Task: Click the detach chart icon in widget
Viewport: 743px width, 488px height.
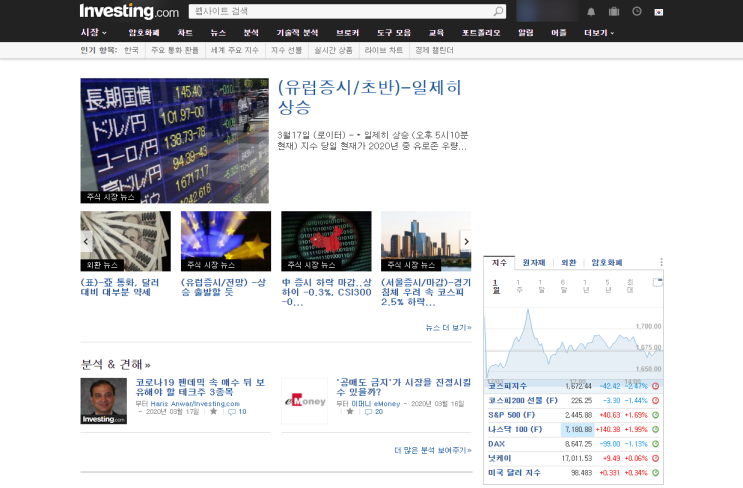Action: tap(658, 282)
